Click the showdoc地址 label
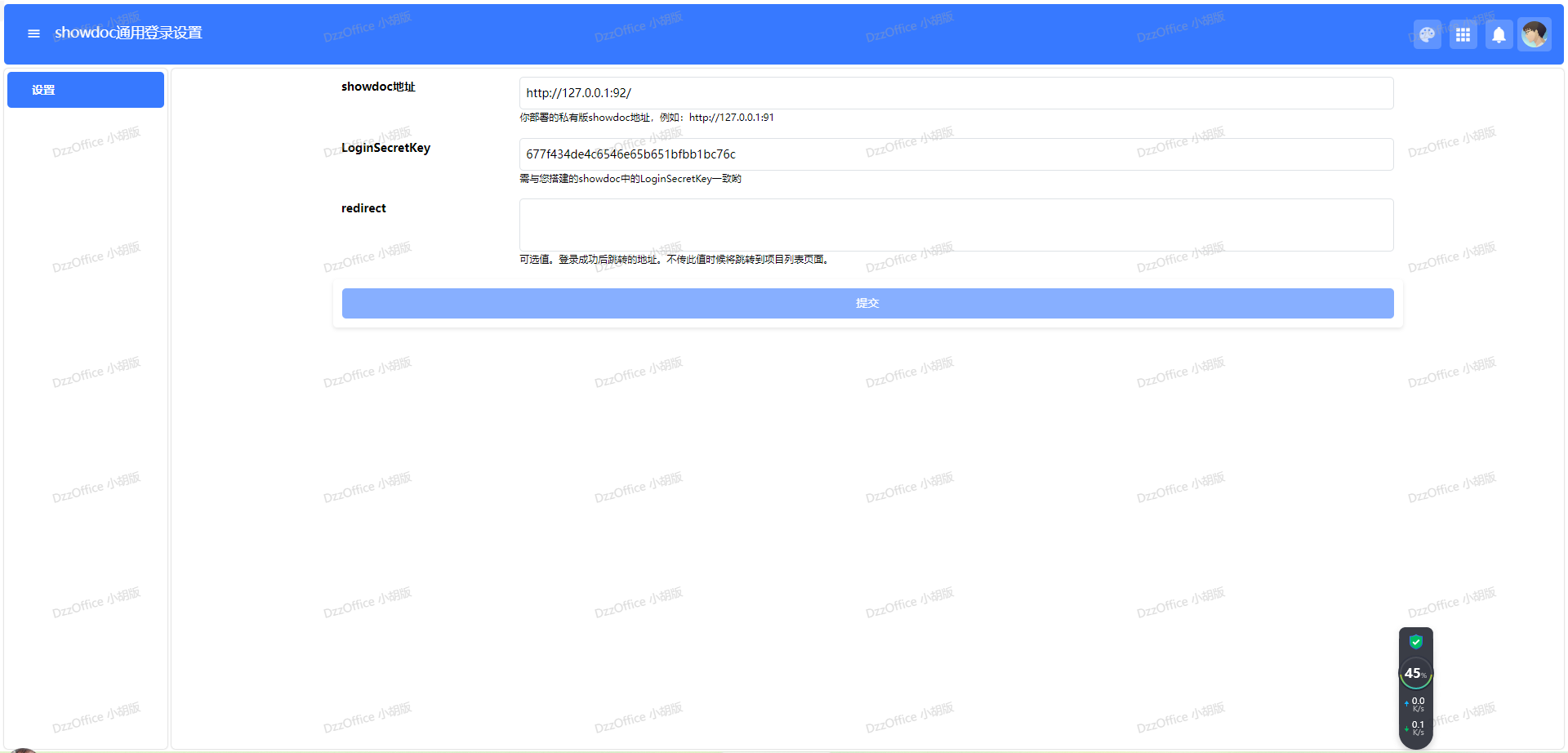The height and width of the screenshot is (753, 1568). 378,87
